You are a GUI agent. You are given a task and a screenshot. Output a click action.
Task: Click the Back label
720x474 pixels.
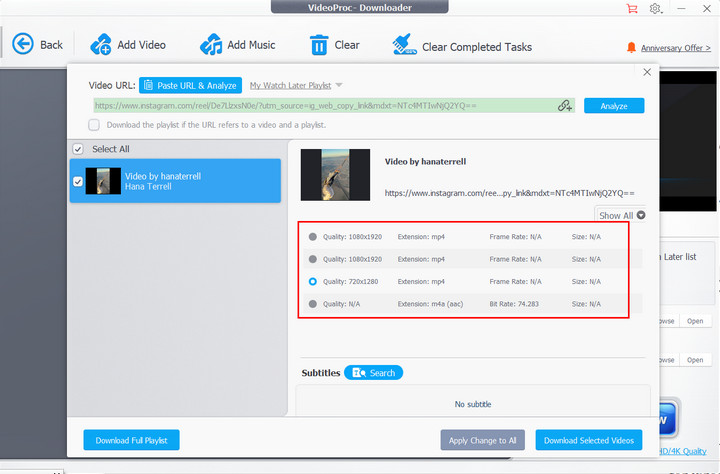51,45
